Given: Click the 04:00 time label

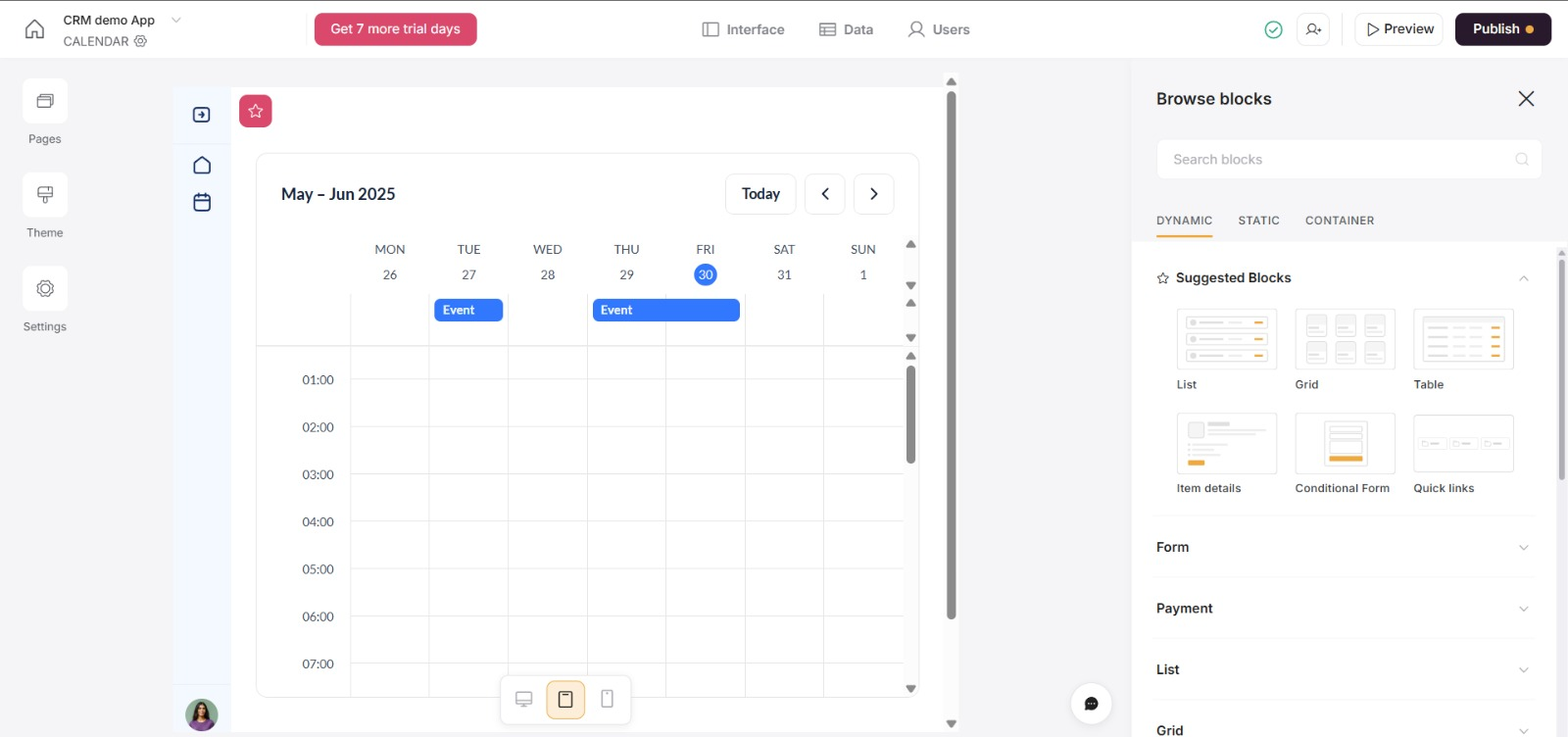Looking at the screenshot, I should (318, 522).
